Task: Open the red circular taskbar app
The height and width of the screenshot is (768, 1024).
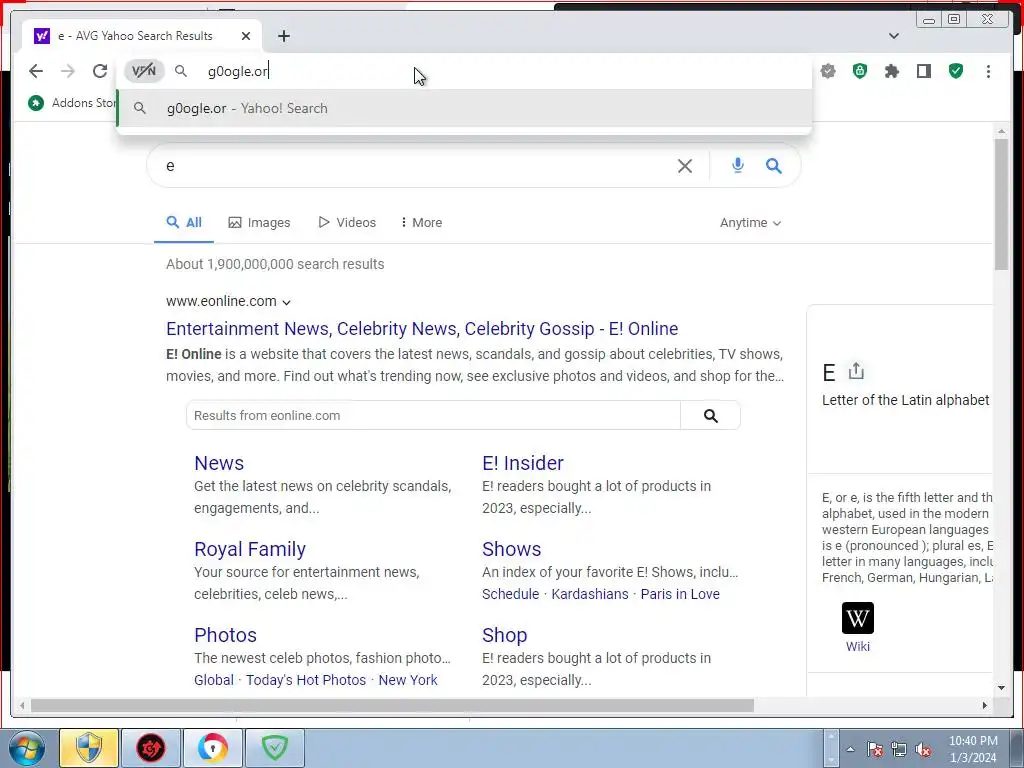Action: point(151,748)
